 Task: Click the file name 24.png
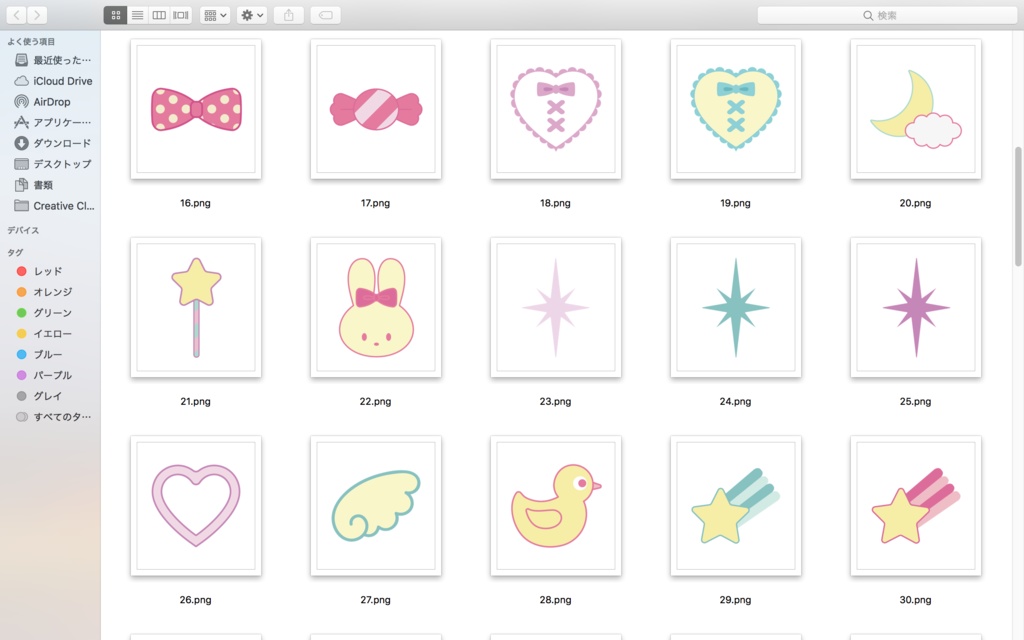click(x=735, y=402)
